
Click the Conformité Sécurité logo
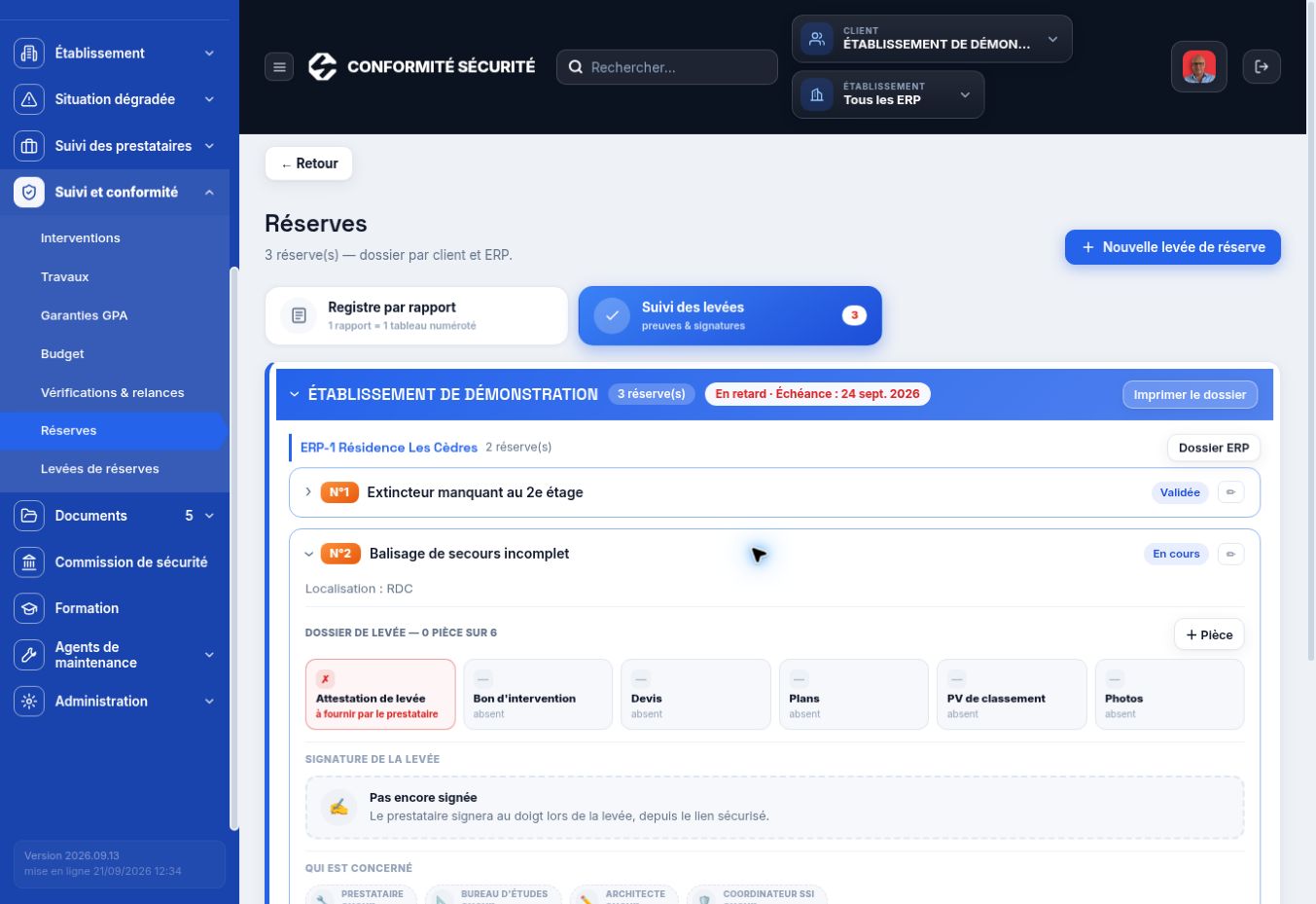(x=322, y=66)
